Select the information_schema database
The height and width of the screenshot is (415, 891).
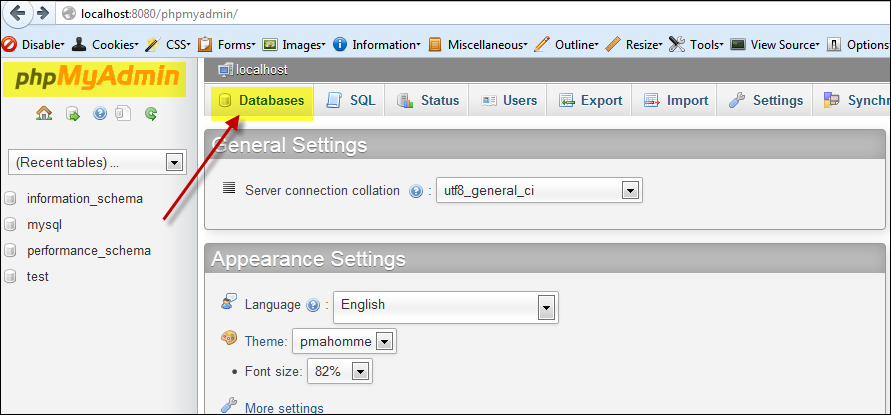[x=85, y=199]
